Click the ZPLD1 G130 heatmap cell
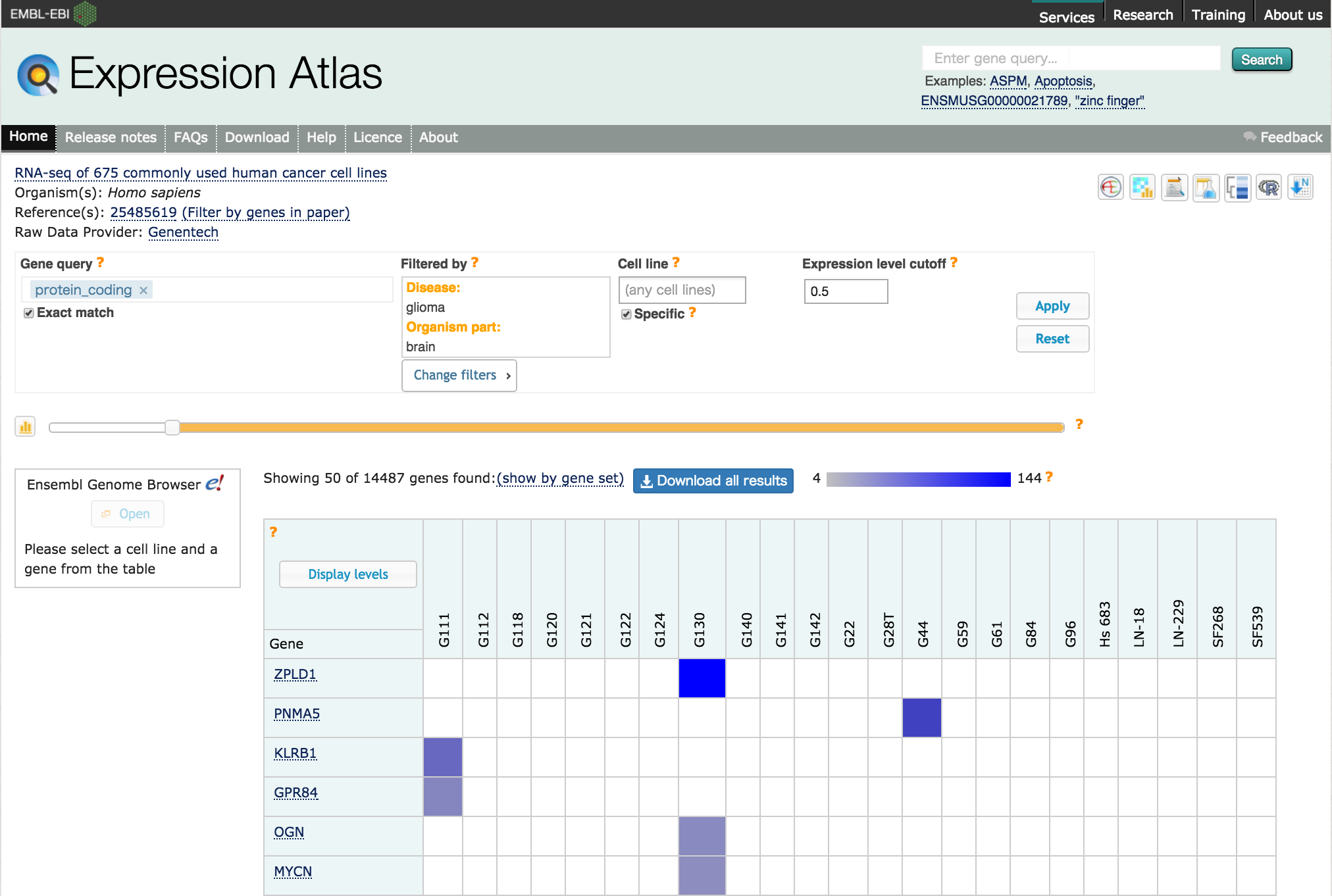The image size is (1332, 896). click(x=702, y=678)
